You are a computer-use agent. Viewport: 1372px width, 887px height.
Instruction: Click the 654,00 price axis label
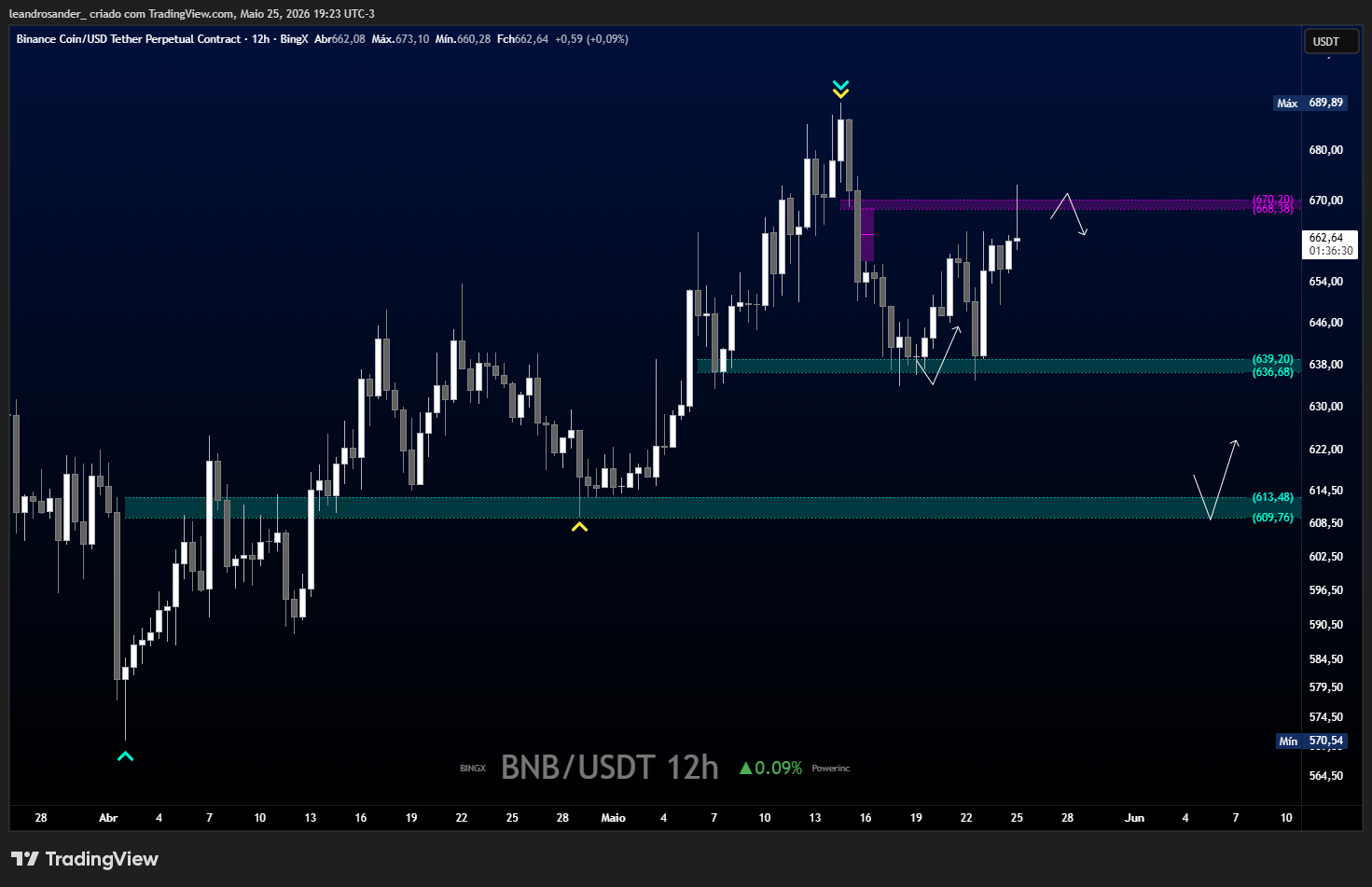coord(1326,282)
